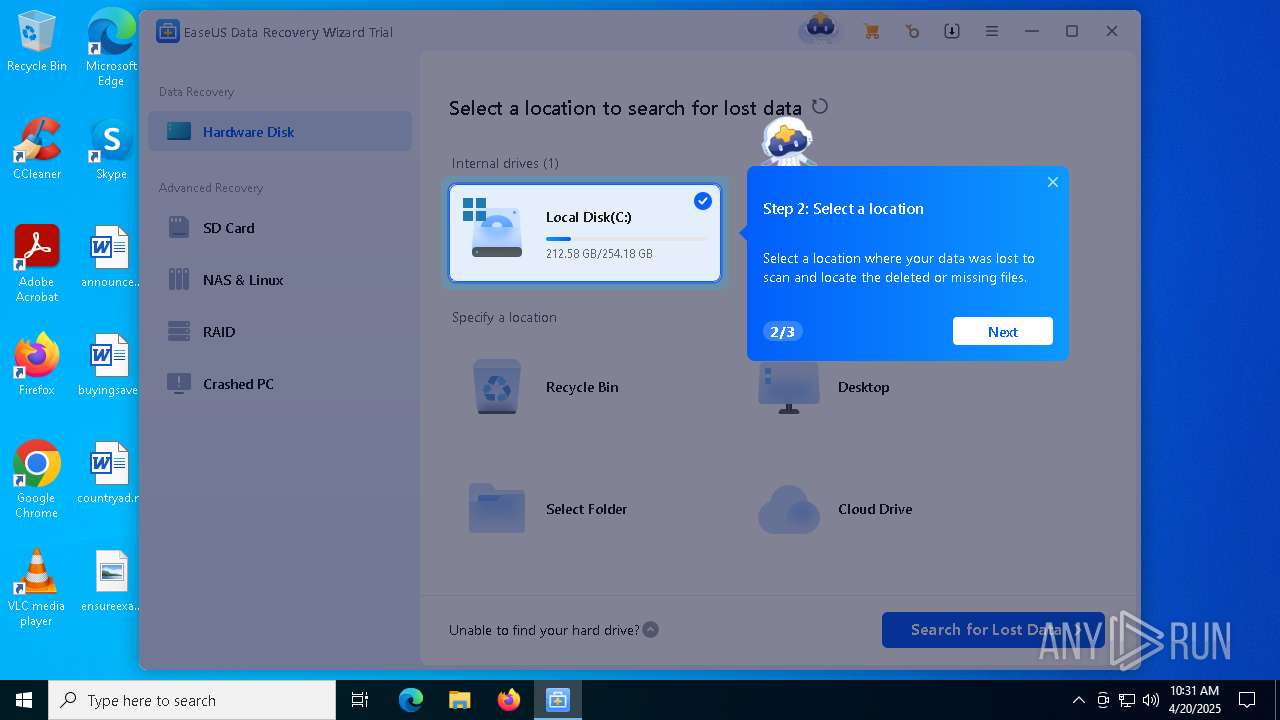Open the announce Word document on desktop
Image resolution: width=1280 pixels, height=720 pixels.
click(111, 257)
